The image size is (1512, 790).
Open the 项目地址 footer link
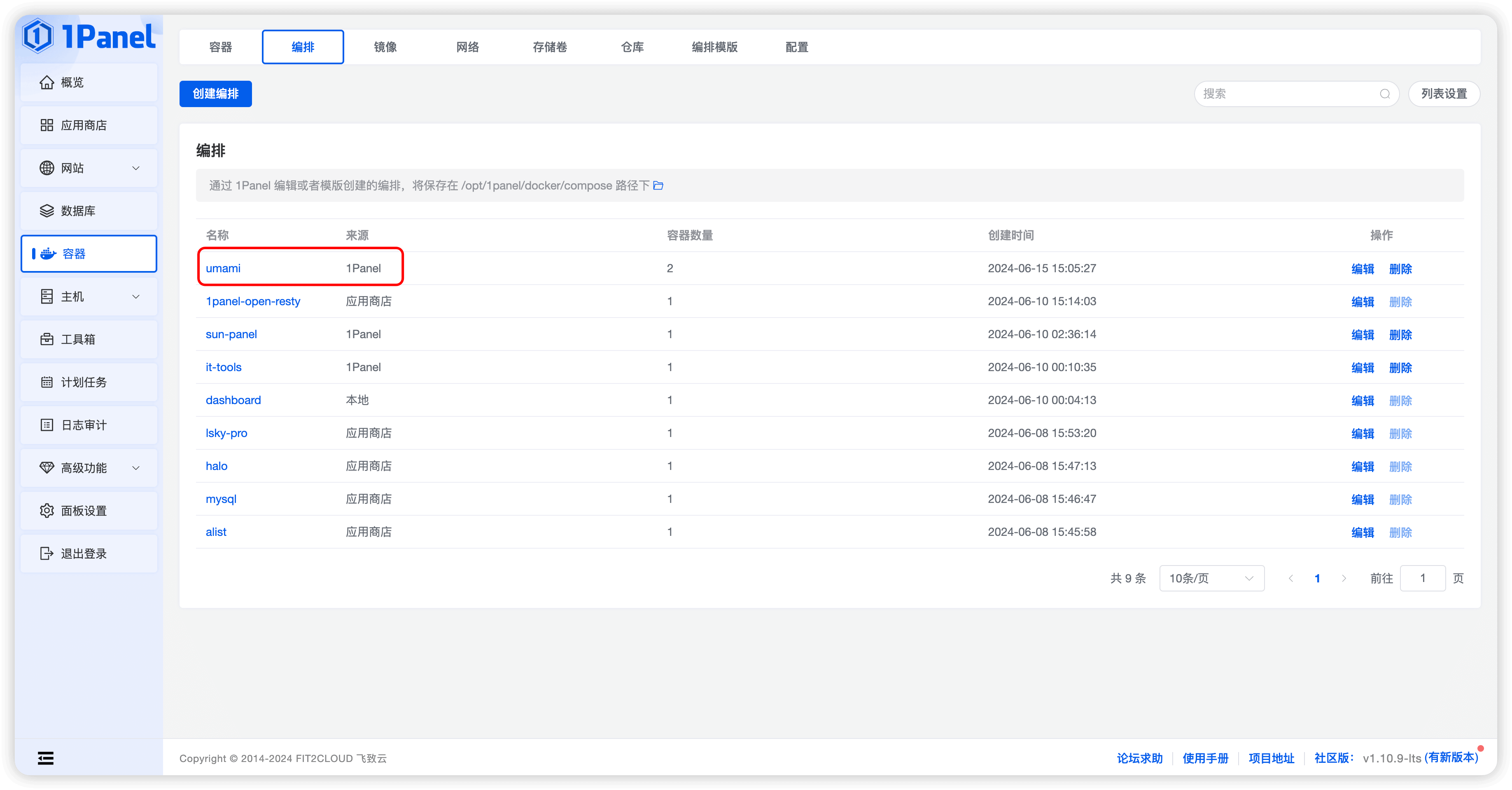[x=1271, y=758]
